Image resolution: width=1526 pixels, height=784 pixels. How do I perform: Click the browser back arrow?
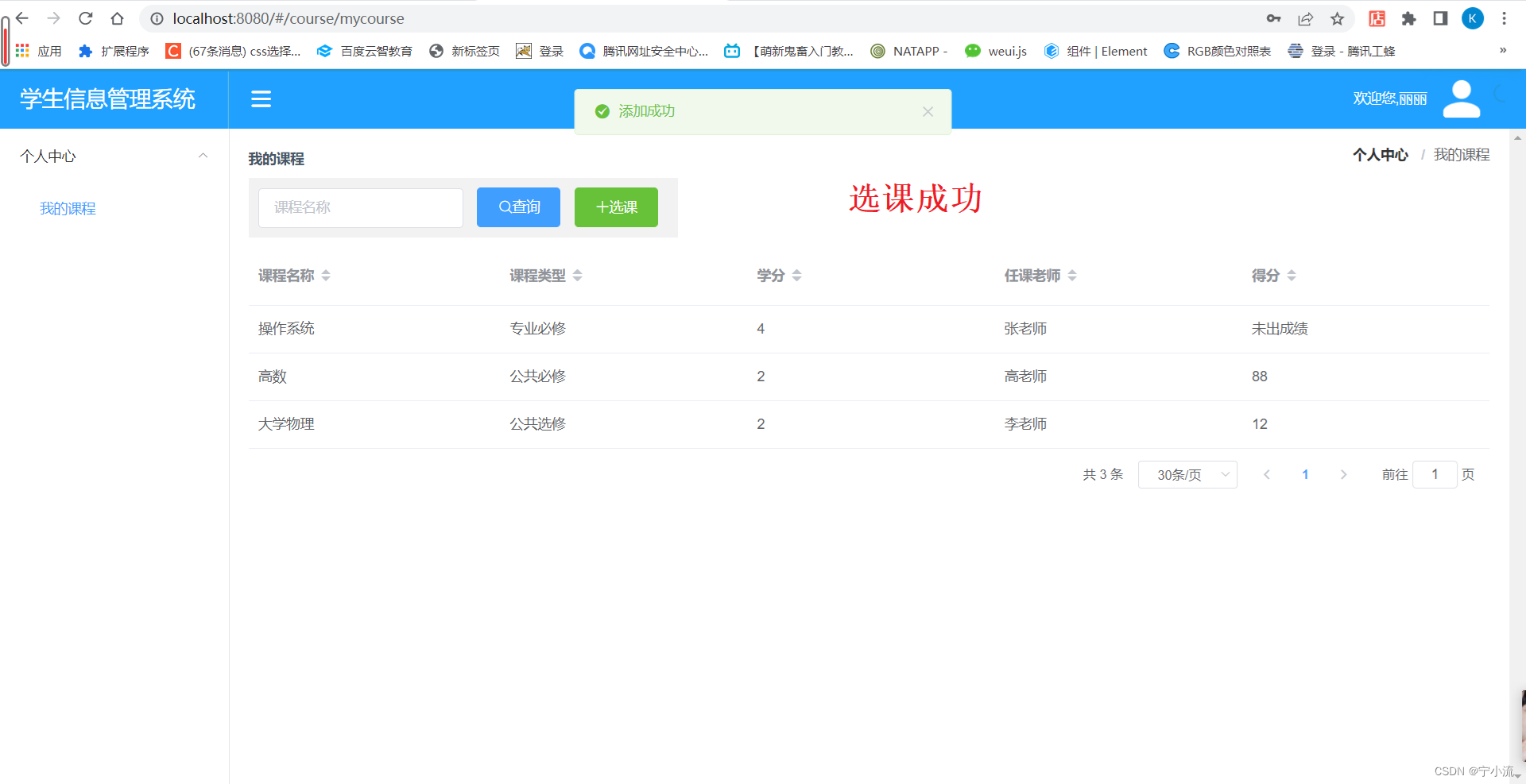click(x=22, y=18)
